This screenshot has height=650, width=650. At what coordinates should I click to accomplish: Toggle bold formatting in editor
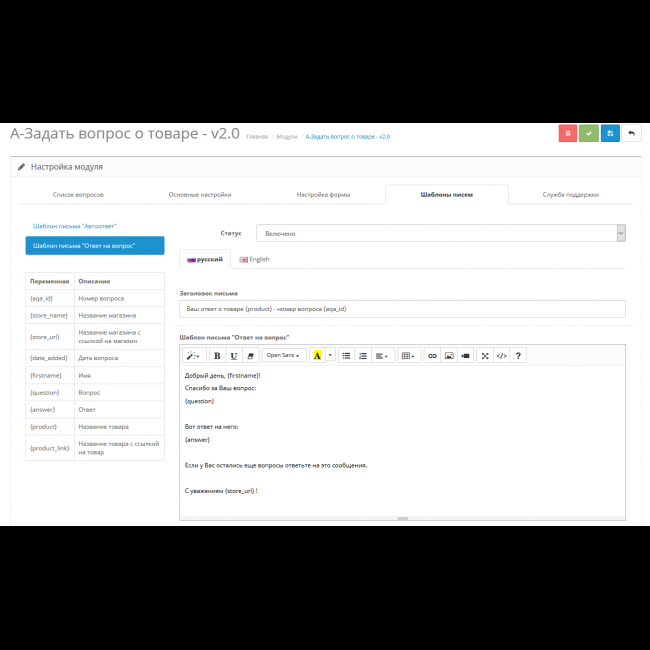pyautogui.click(x=217, y=355)
